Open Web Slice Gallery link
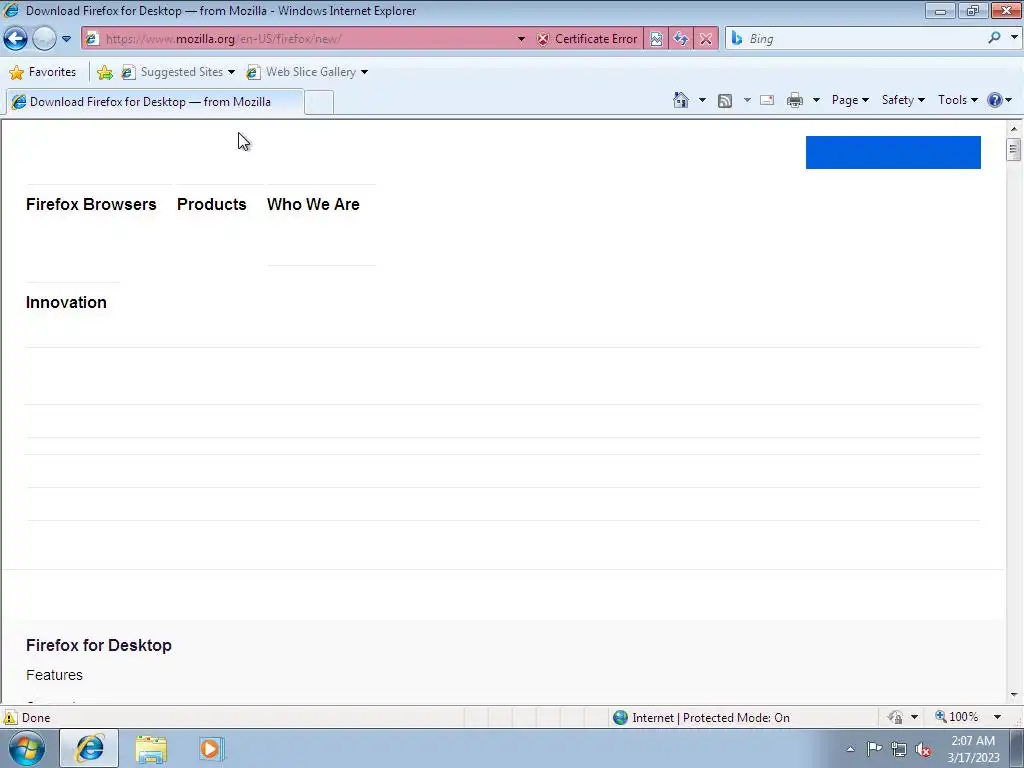The width and height of the screenshot is (1024, 768). tap(301, 72)
